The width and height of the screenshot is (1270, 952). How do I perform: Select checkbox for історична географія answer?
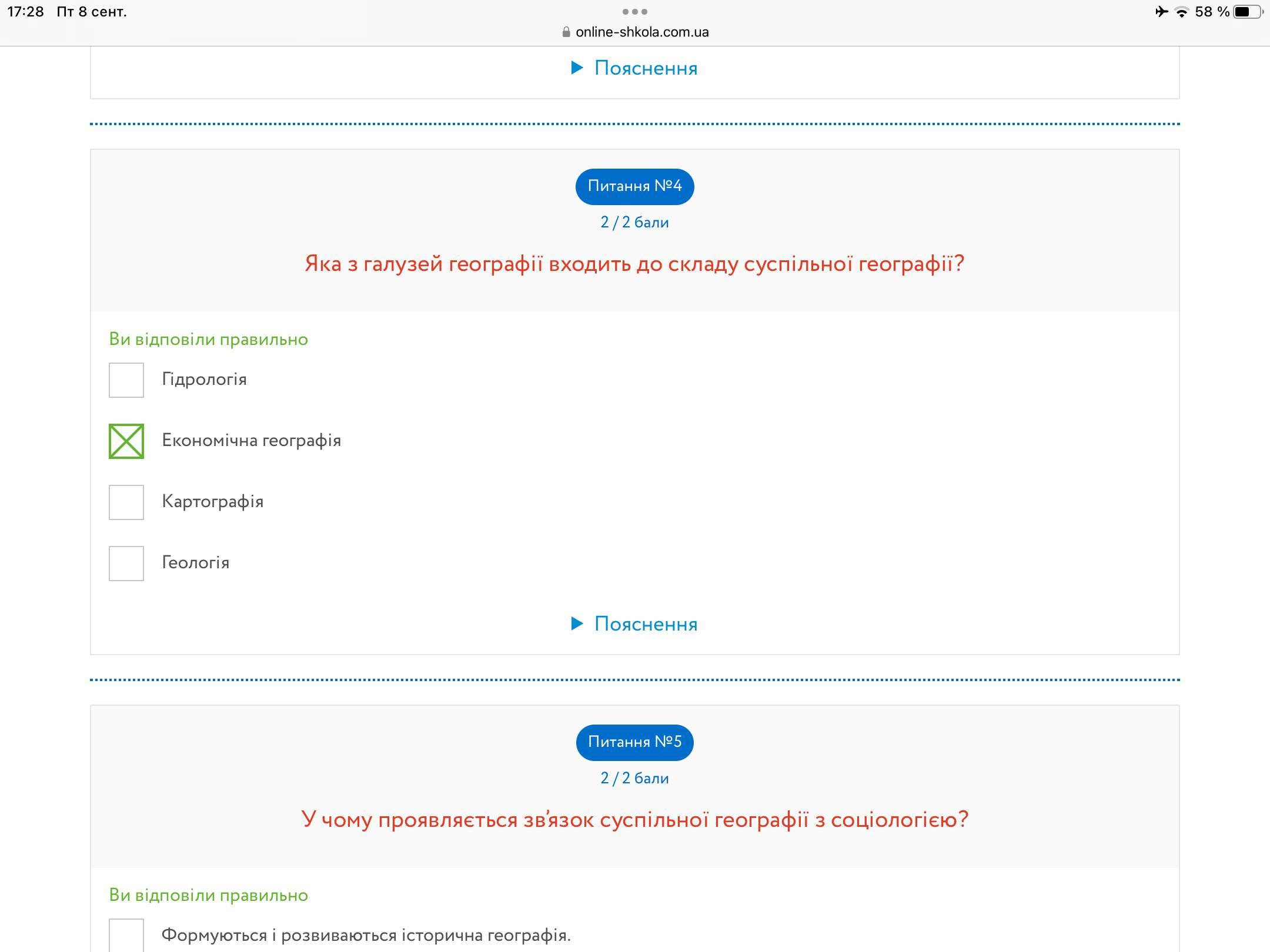click(x=126, y=936)
